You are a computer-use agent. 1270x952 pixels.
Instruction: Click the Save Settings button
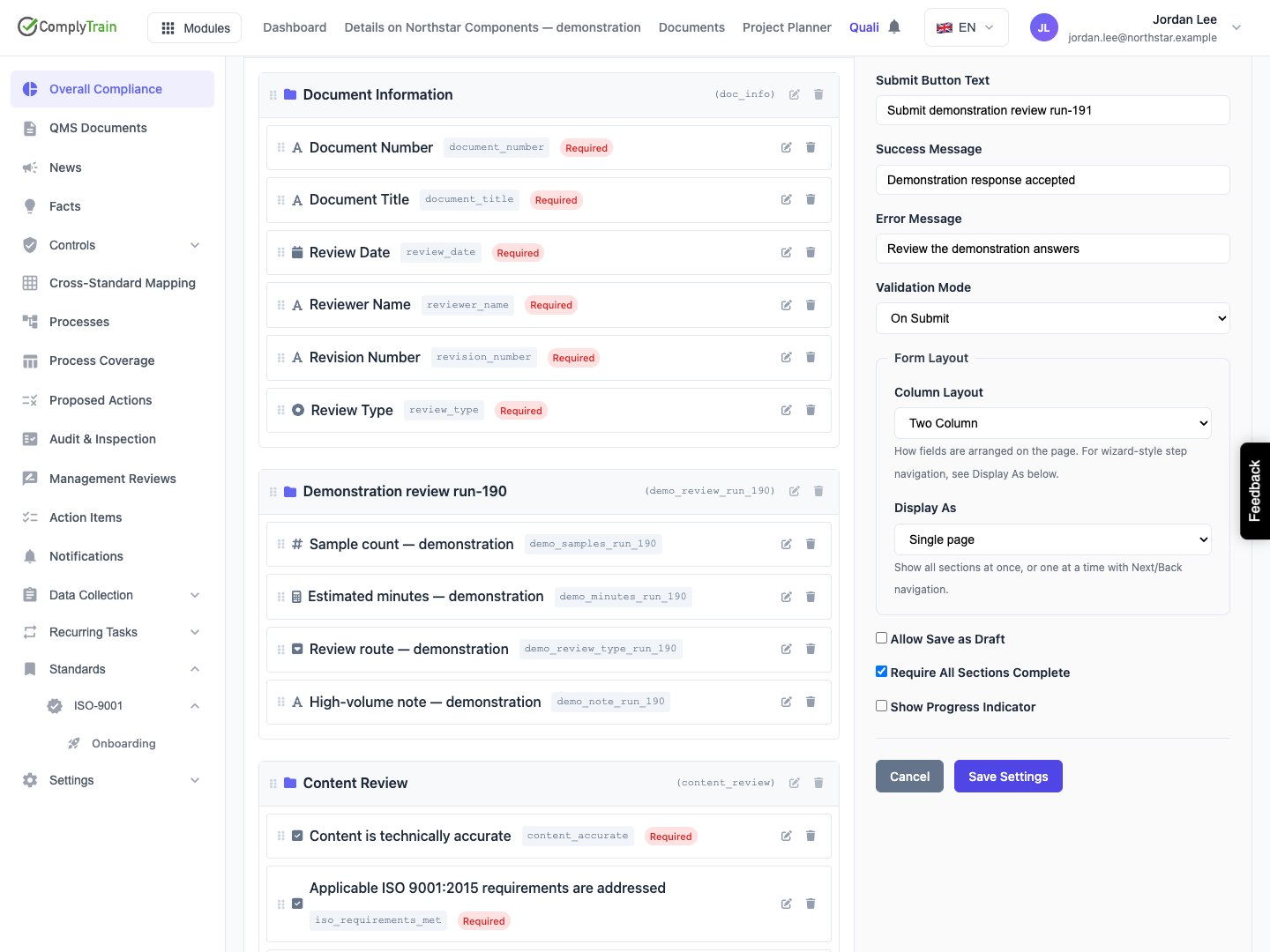tap(1008, 777)
